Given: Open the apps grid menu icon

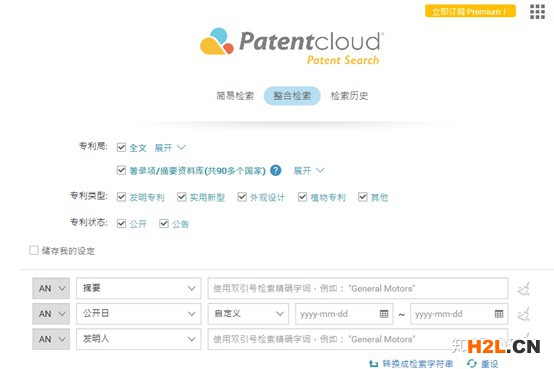Looking at the screenshot, I should click(x=537, y=12).
